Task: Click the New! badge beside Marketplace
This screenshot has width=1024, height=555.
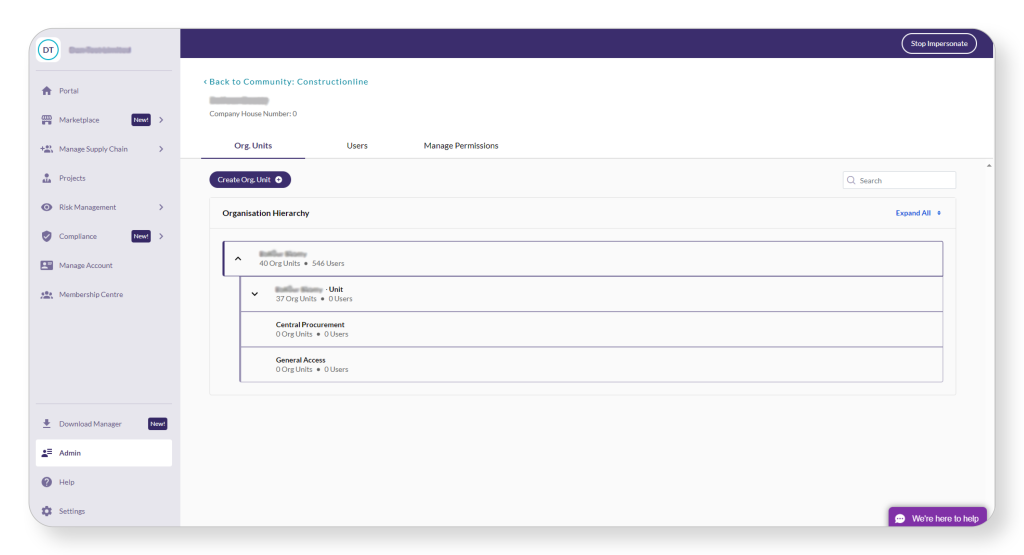Action: coord(141,120)
